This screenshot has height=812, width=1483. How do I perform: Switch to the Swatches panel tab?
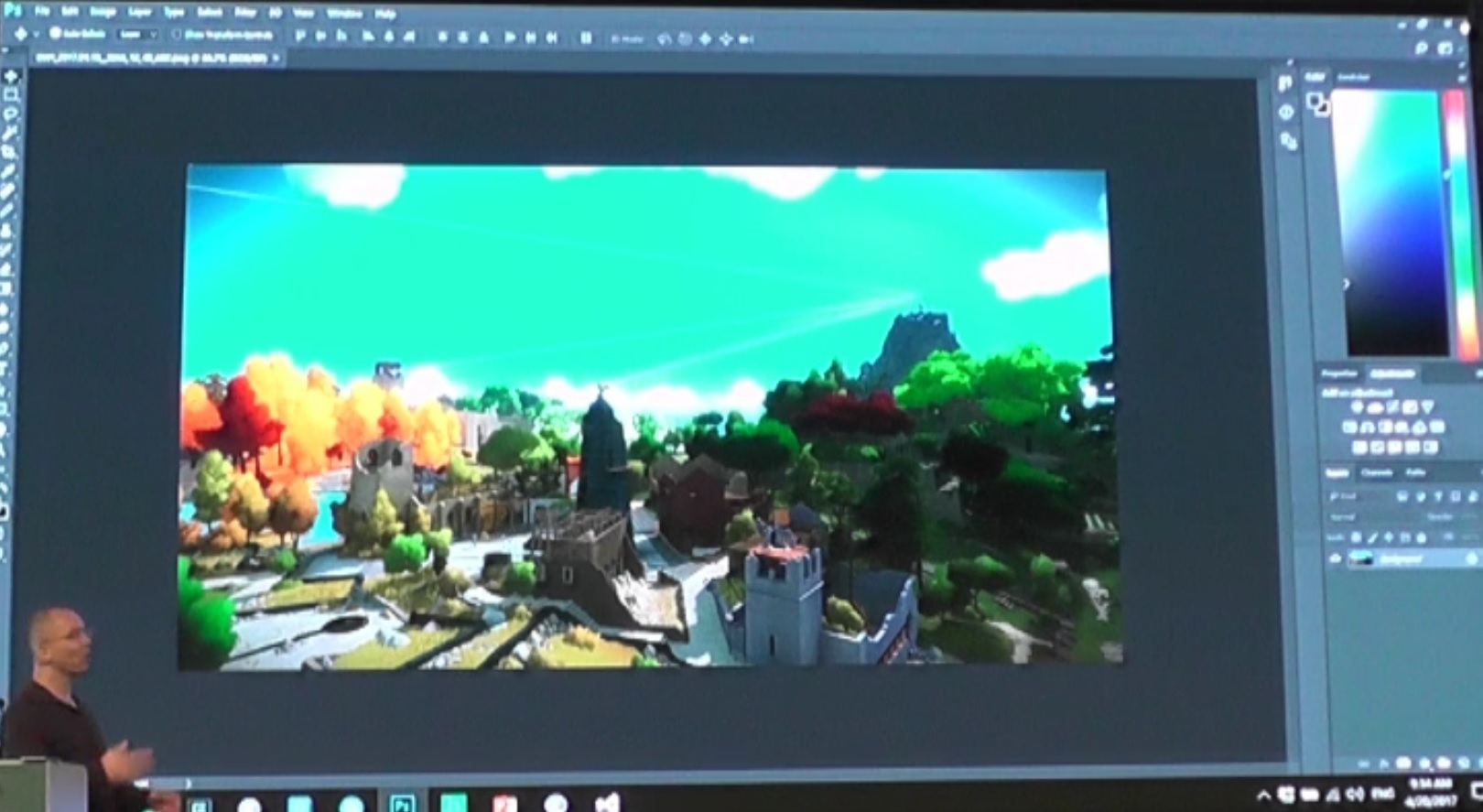(x=1353, y=77)
